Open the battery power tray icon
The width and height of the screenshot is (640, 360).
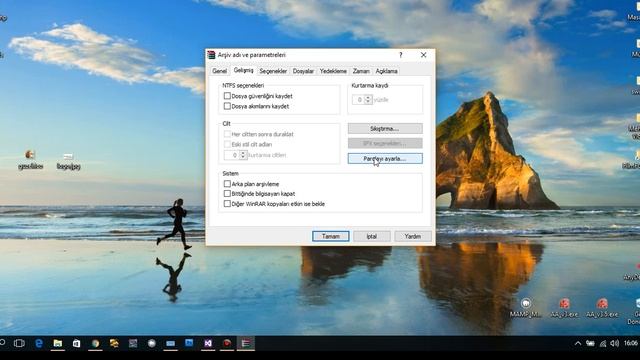[590, 344]
